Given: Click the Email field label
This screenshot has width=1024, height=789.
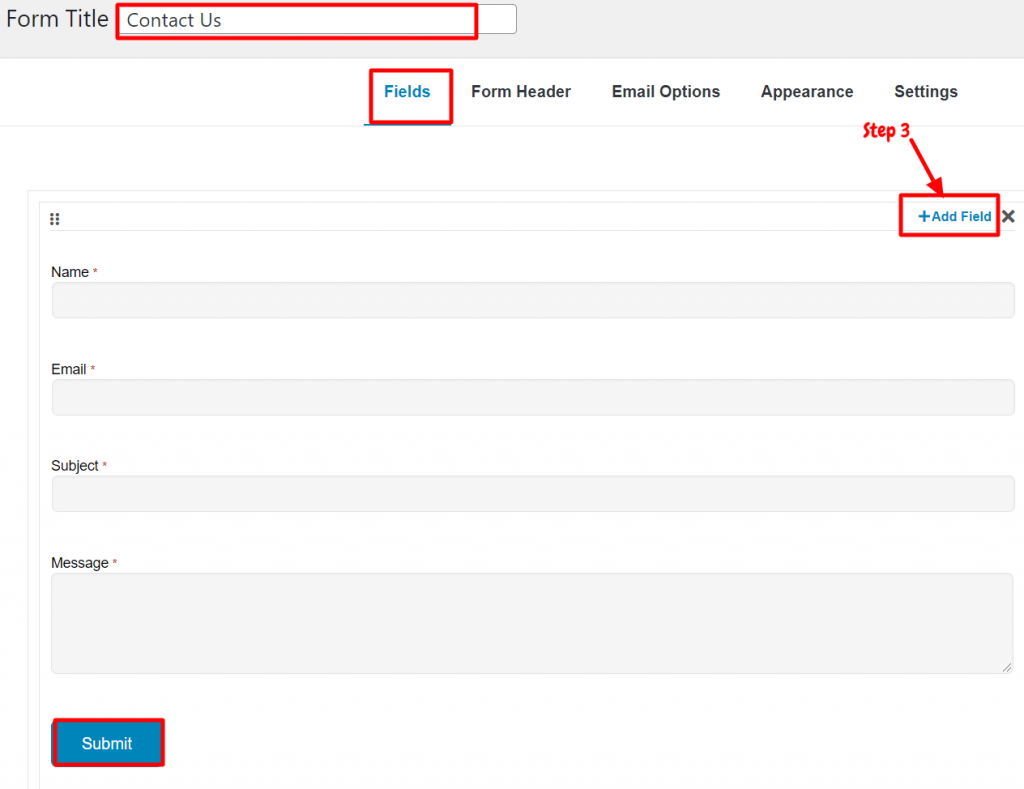Looking at the screenshot, I should (69, 370).
